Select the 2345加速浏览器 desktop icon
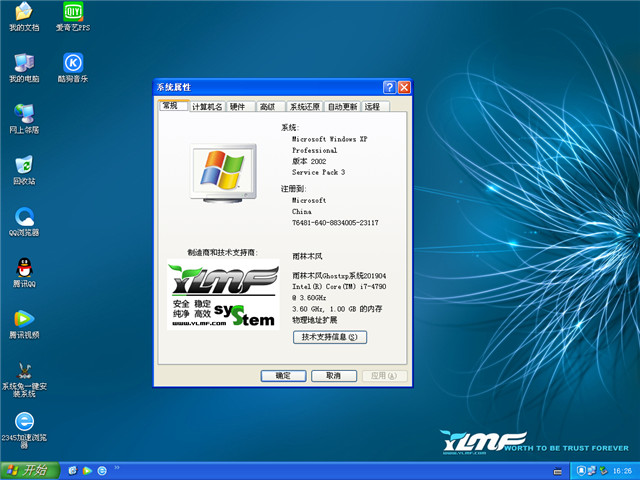 [x=24, y=431]
